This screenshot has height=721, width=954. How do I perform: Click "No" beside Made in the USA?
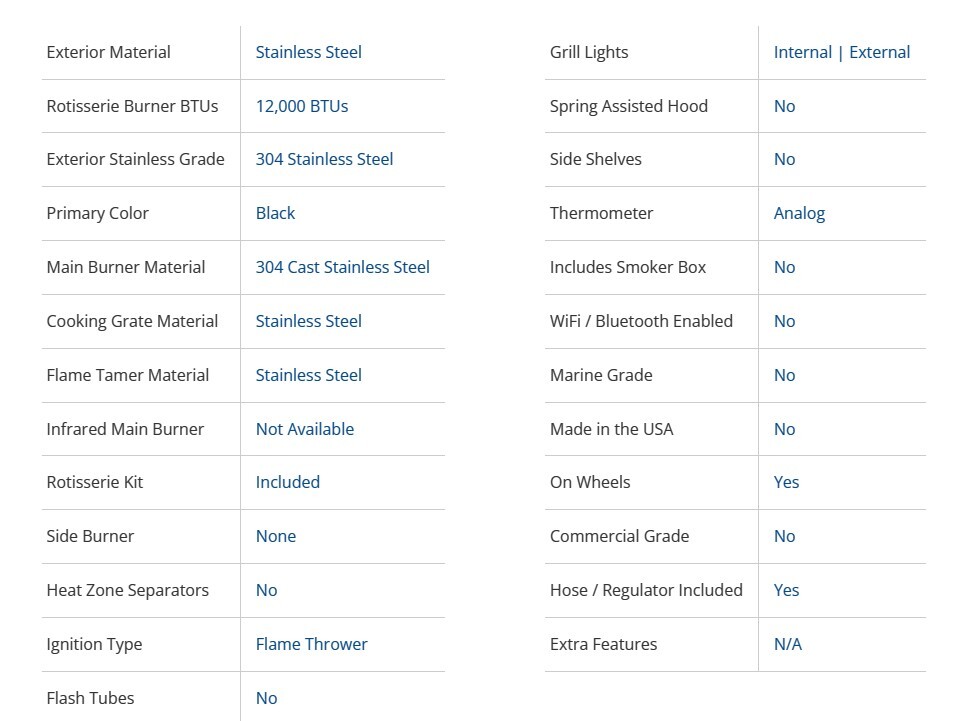tap(784, 429)
